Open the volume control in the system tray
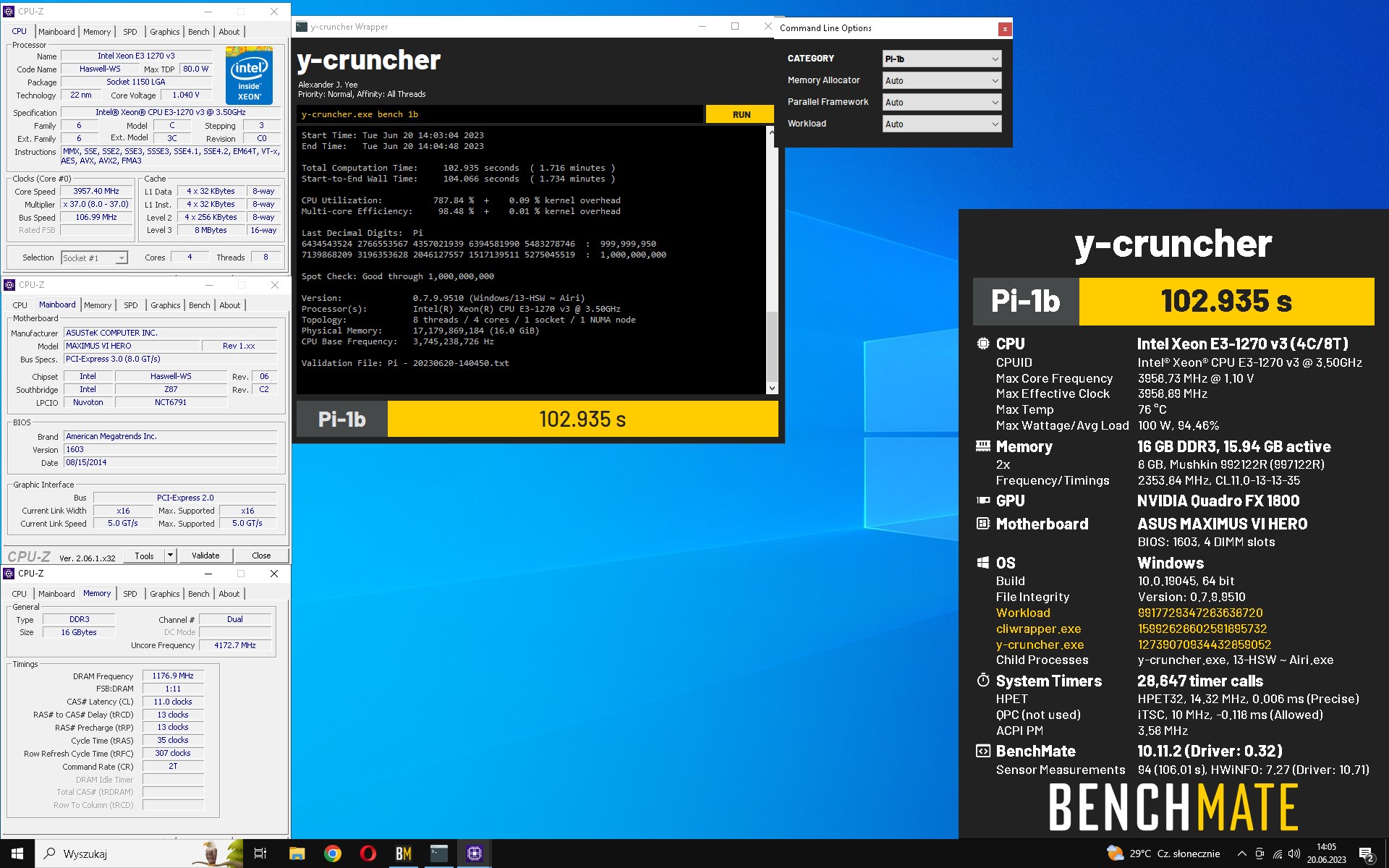The height and width of the screenshot is (868, 1389). (x=1294, y=854)
